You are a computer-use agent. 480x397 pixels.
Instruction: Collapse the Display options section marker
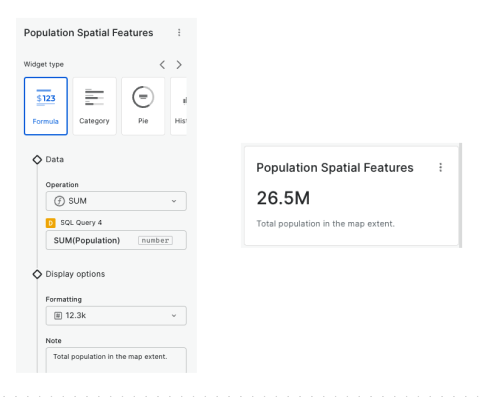(37, 274)
